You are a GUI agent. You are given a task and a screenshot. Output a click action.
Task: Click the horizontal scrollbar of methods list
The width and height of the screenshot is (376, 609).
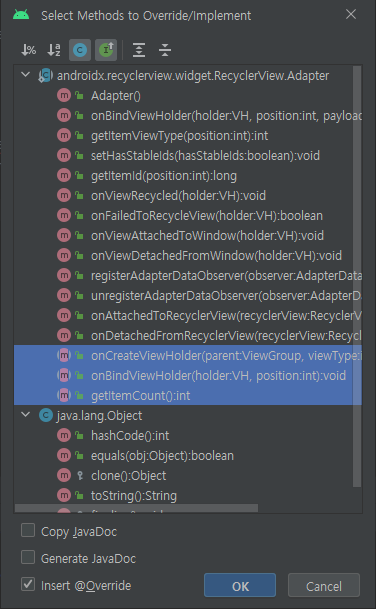[136, 508]
